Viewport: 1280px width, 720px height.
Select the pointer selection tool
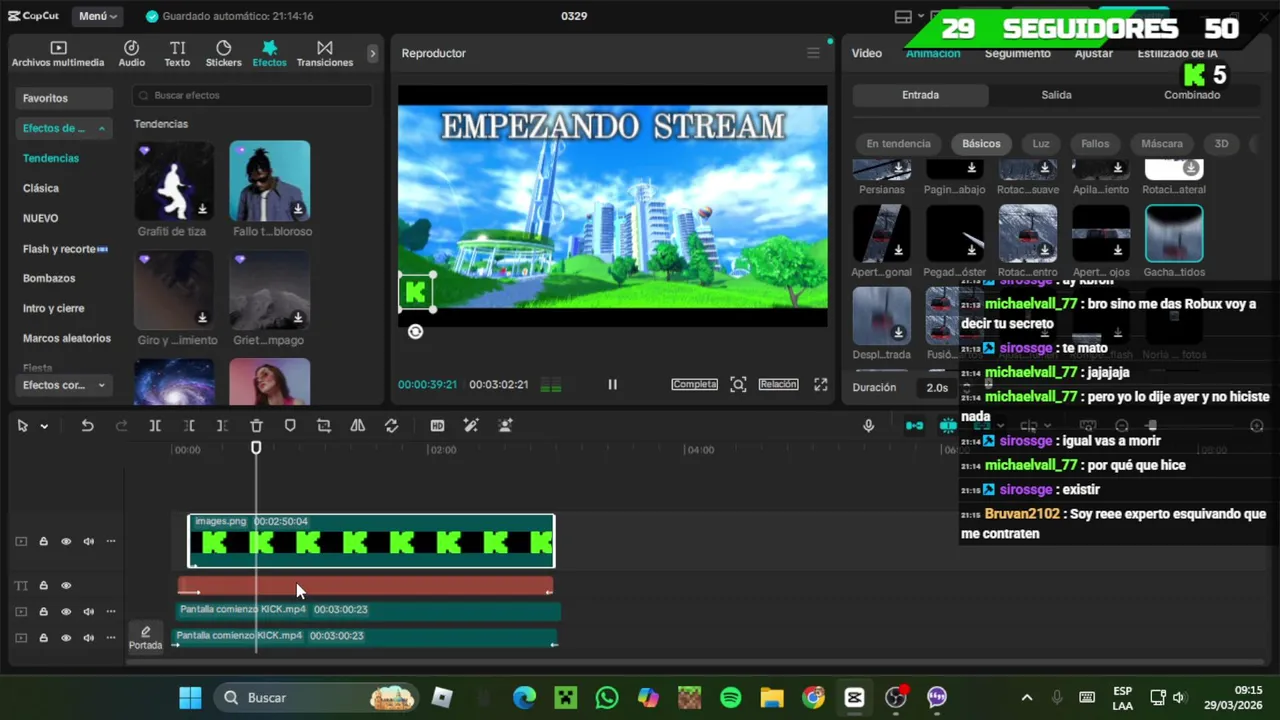click(22, 426)
